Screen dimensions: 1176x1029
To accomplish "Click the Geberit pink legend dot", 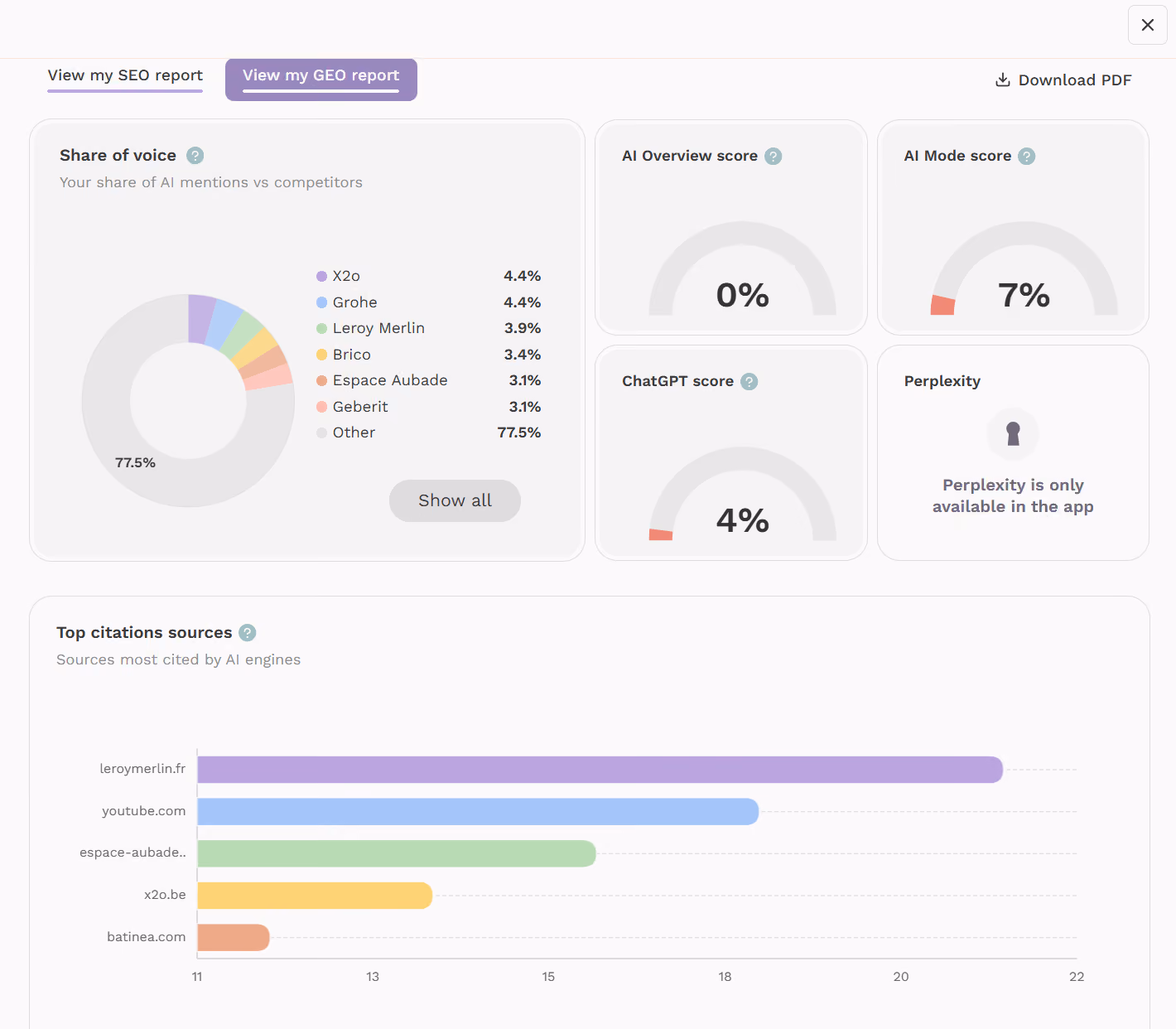I will click(x=321, y=407).
